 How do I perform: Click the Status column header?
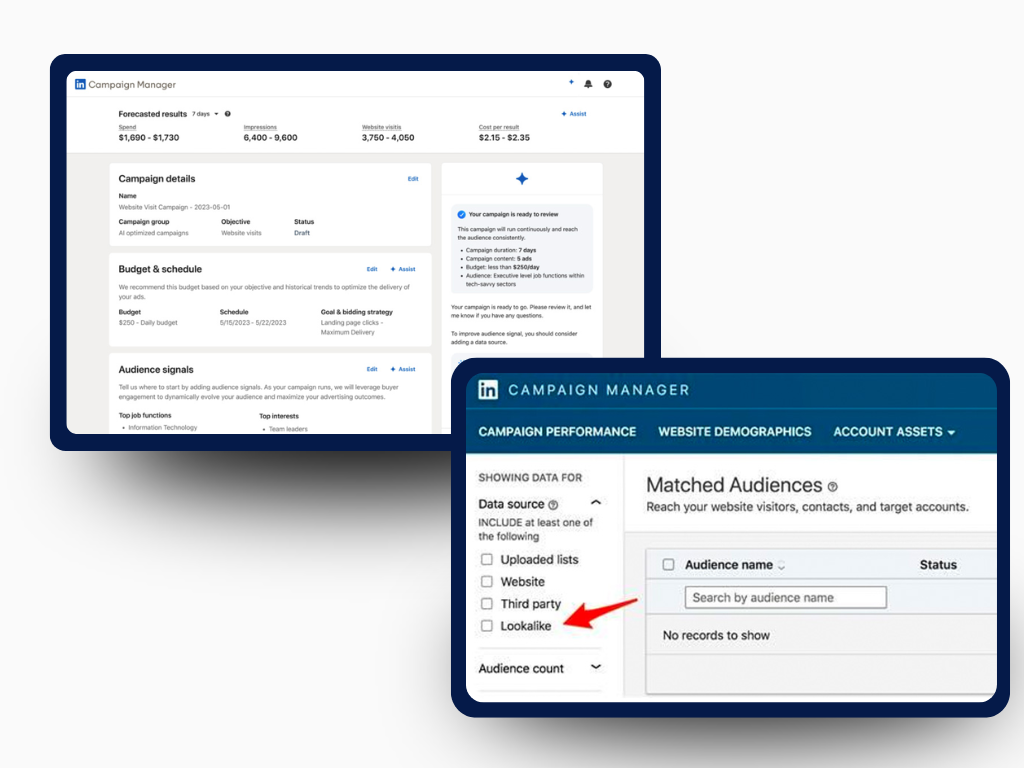(938, 565)
